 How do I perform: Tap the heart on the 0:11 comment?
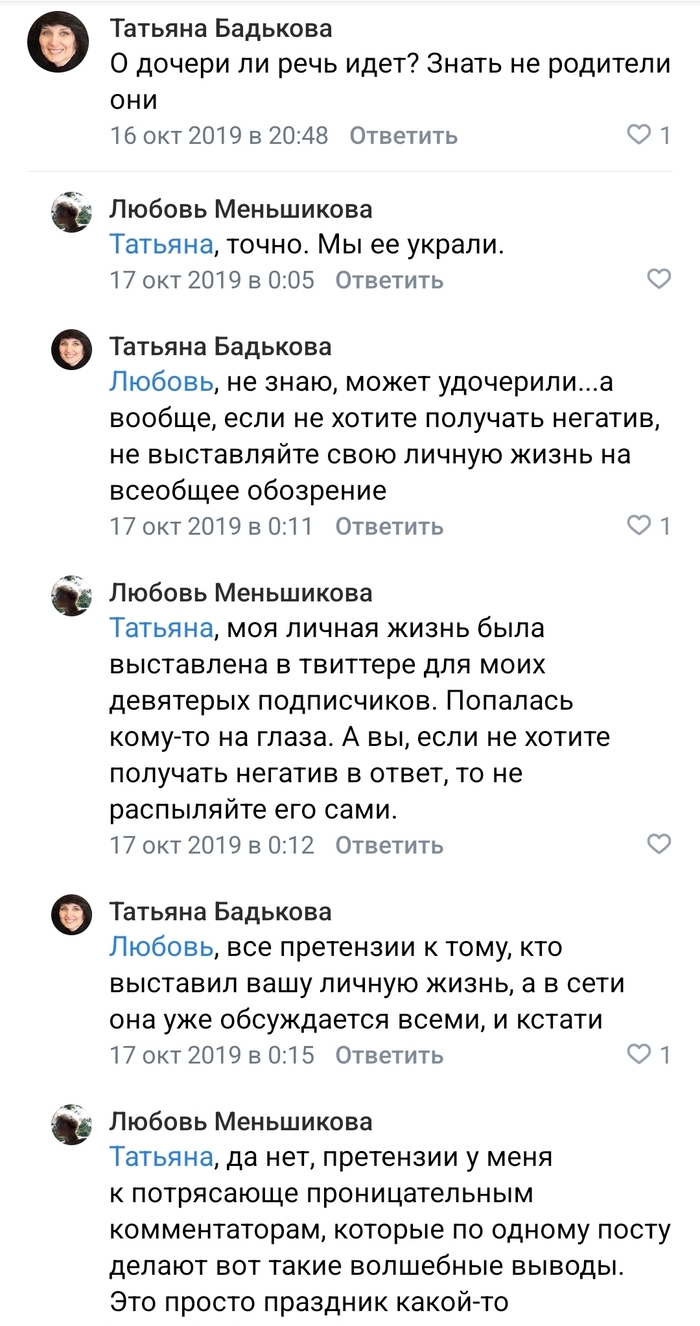click(638, 525)
